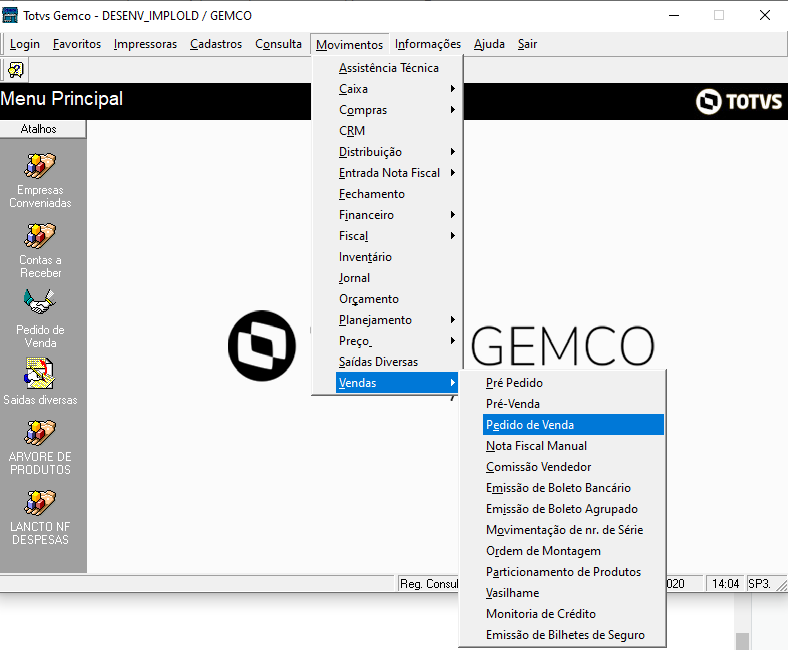Viewport: 788px width, 650px height.
Task: Open the LANCTO NF DESPESAS shortcut icon
Action: [x=40, y=503]
